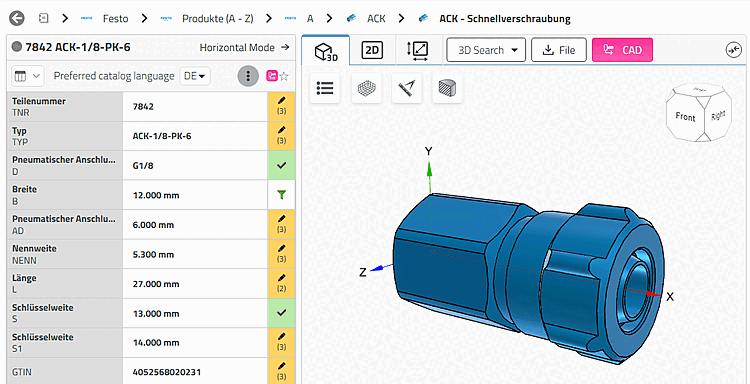Click green check for Schlüsselweite S
Image resolution: width=750 pixels, height=384 pixels.
click(281, 313)
